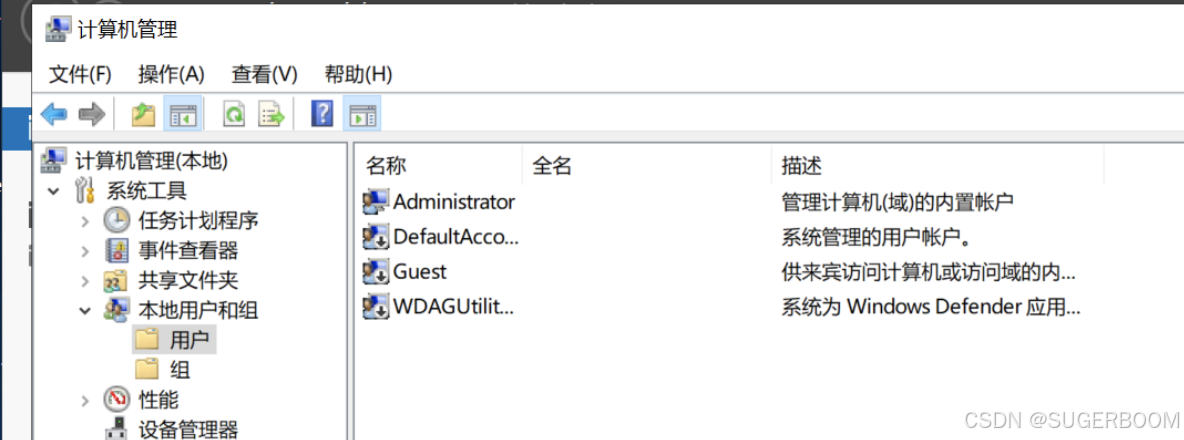Click the 用户 folder icon
The width and height of the screenshot is (1184, 440).
point(147,340)
